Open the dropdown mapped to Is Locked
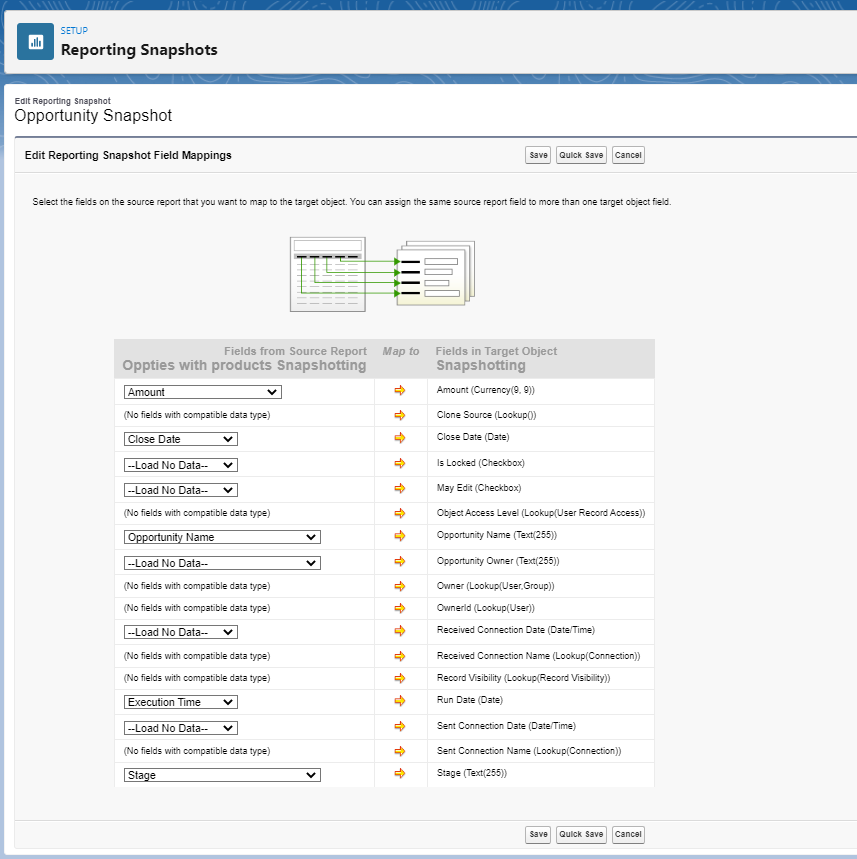Viewport: 857px width, 859px height. [181, 465]
